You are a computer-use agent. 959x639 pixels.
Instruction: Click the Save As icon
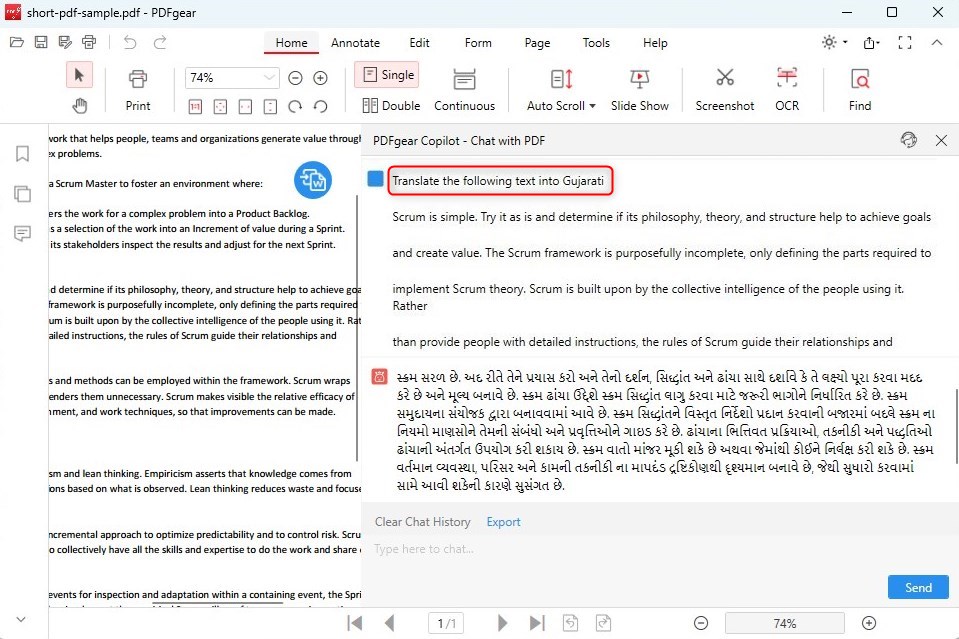point(65,42)
